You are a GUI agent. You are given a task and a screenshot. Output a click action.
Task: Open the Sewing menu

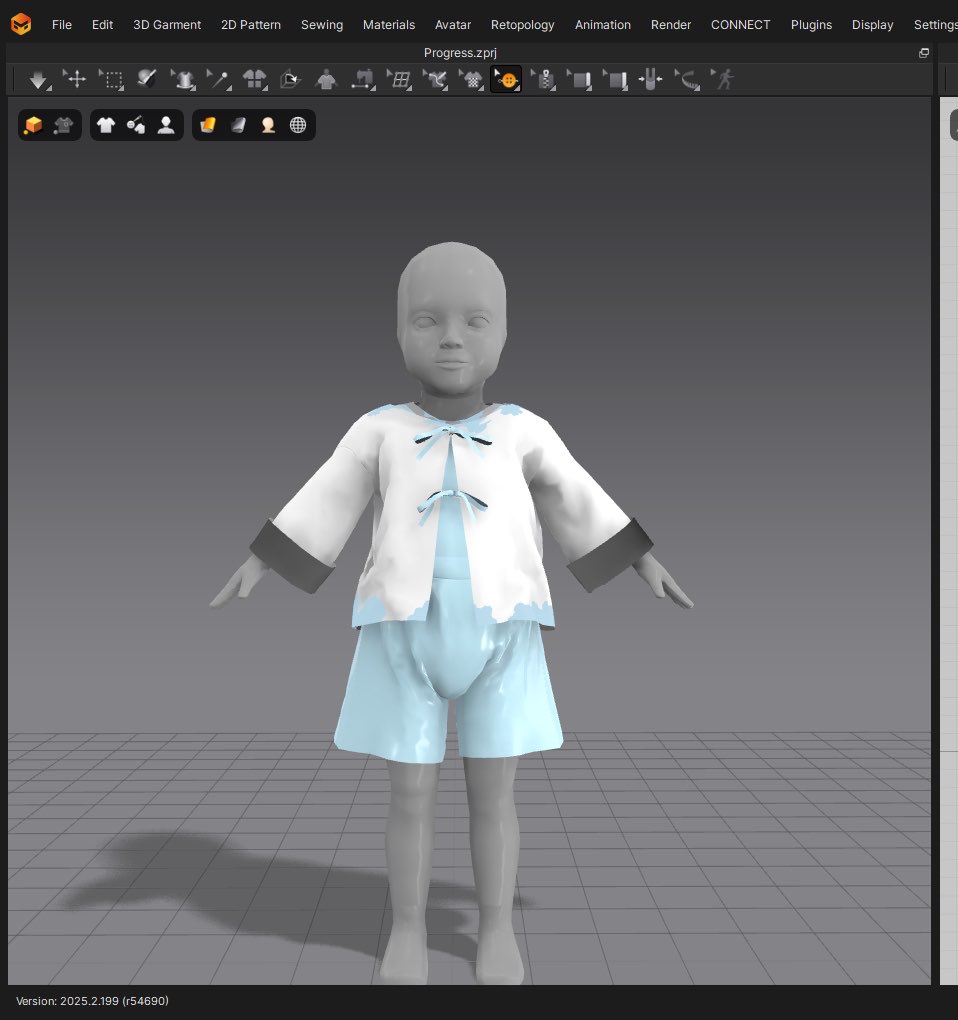click(x=322, y=25)
